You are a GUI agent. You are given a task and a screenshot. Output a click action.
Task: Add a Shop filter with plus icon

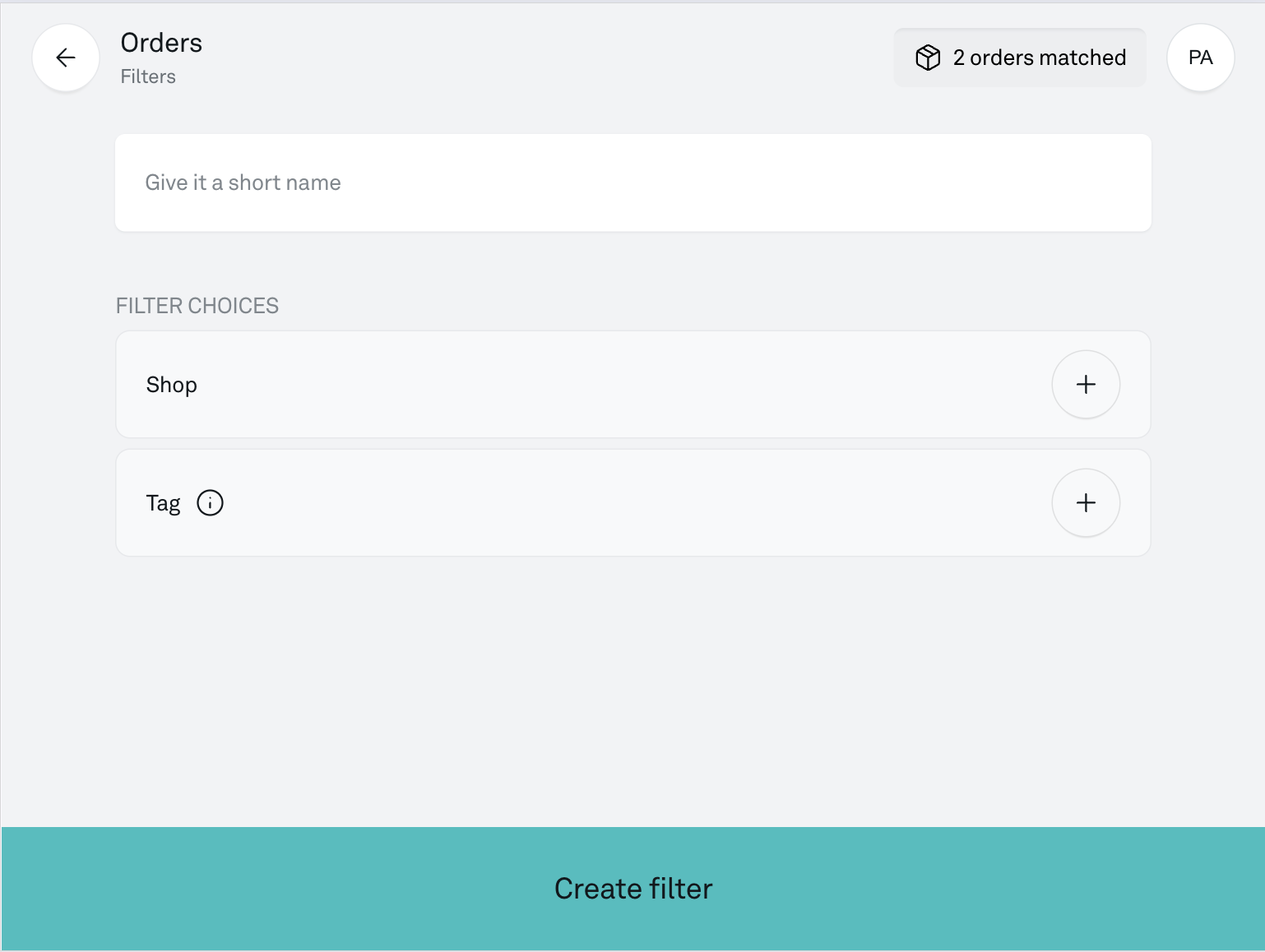(1086, 385)
